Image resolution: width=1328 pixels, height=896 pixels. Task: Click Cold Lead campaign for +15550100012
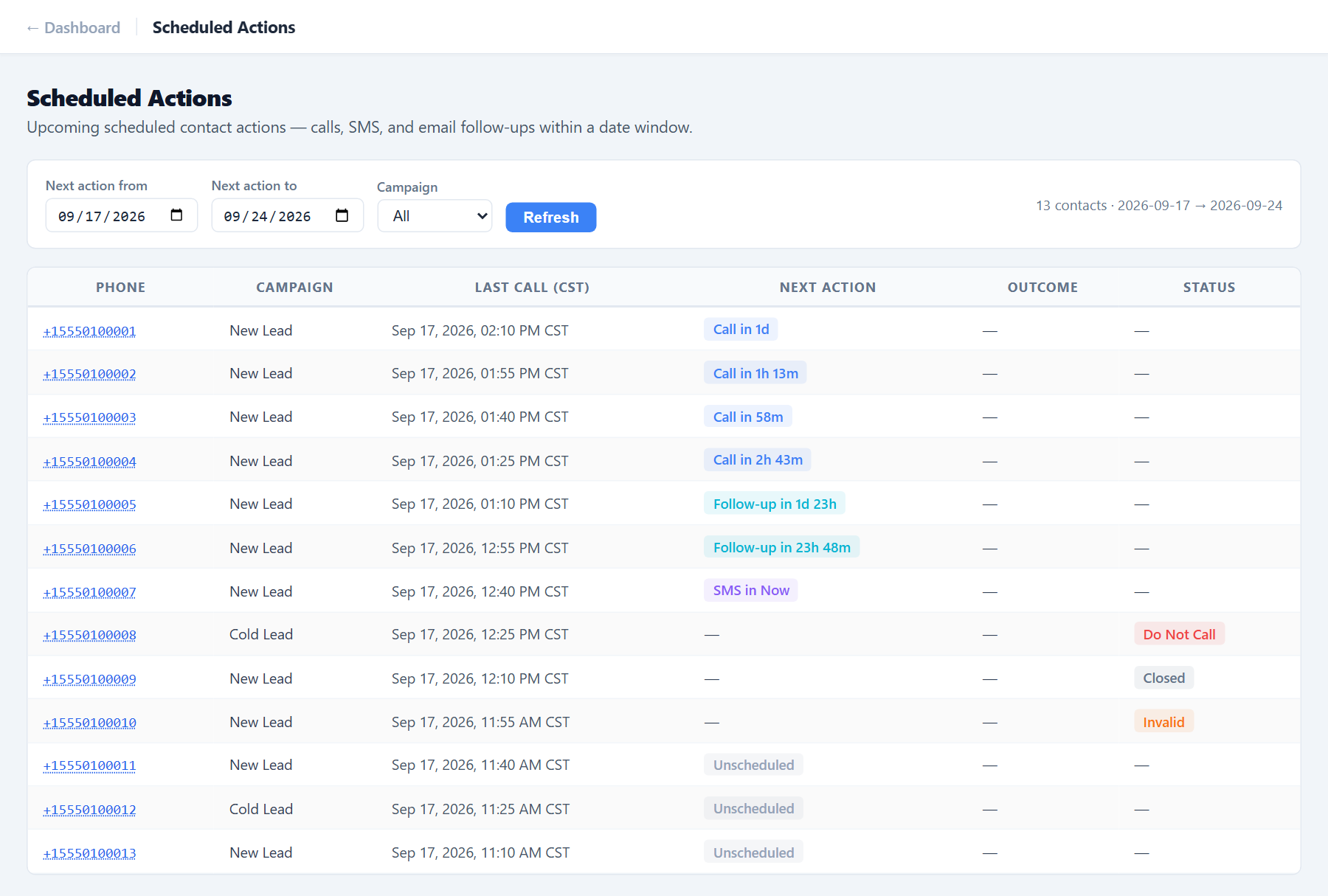[261, 809]
